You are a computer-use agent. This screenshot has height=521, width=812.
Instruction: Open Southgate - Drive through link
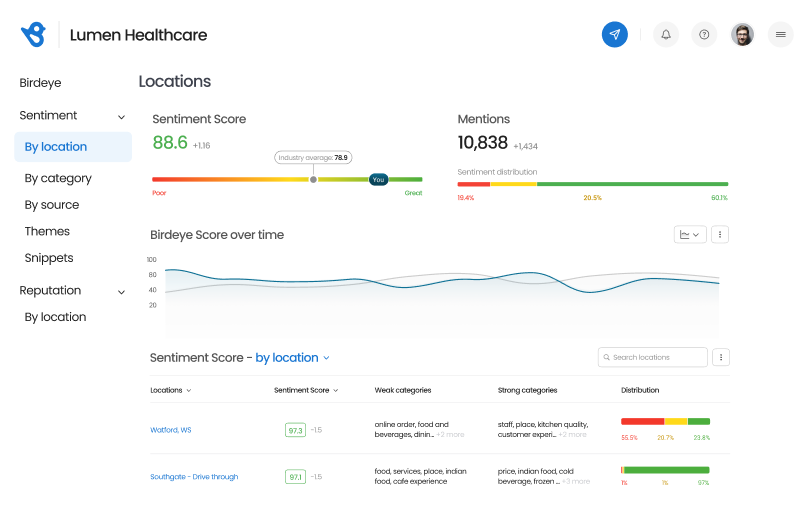click(194, 476)
